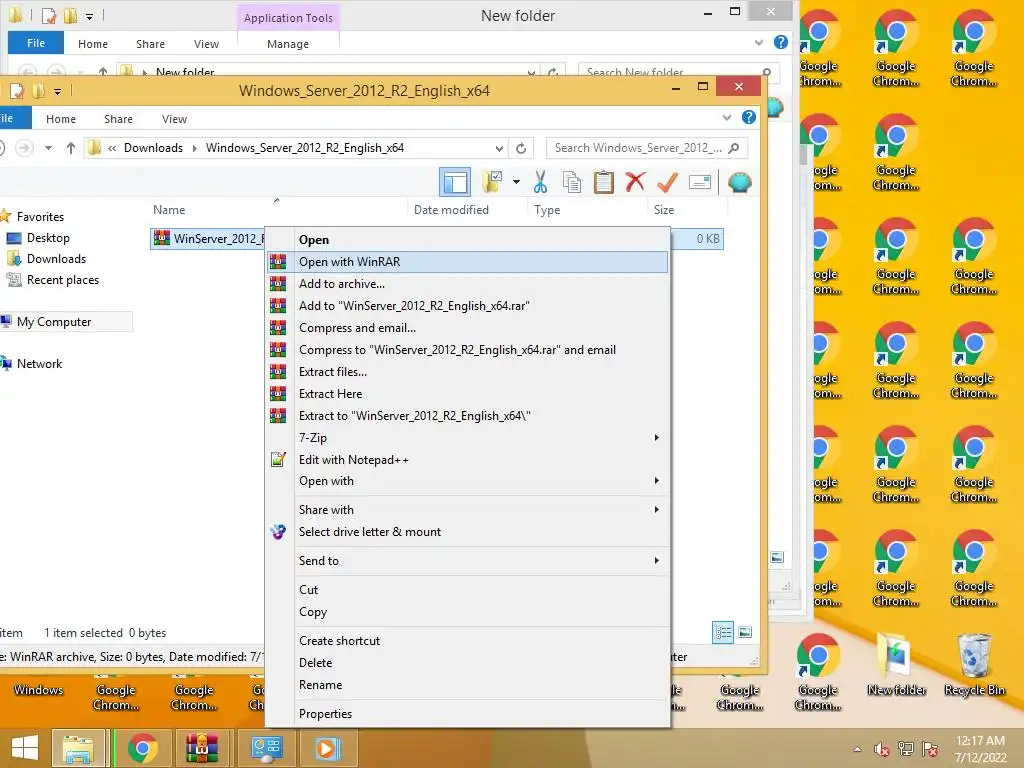Screen dimensions: 1024x768
Task: Click the Forward navigation arrow in Windows_Server window
Action: tap(25, 148)
